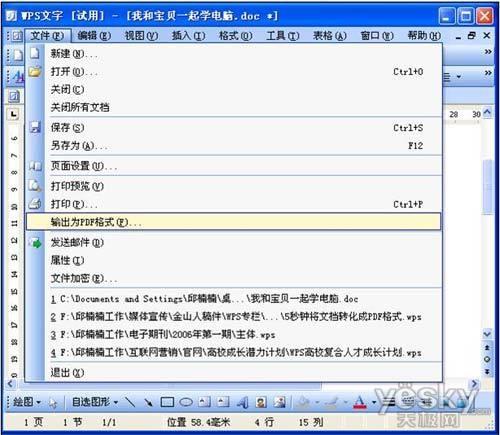Click the previous page double-arrow button
This screenshot has width=500, height=435.
click(487, 347)
